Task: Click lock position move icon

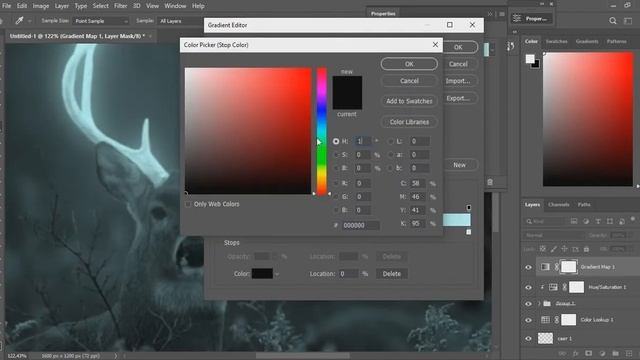Action: (x=564, y=249)
